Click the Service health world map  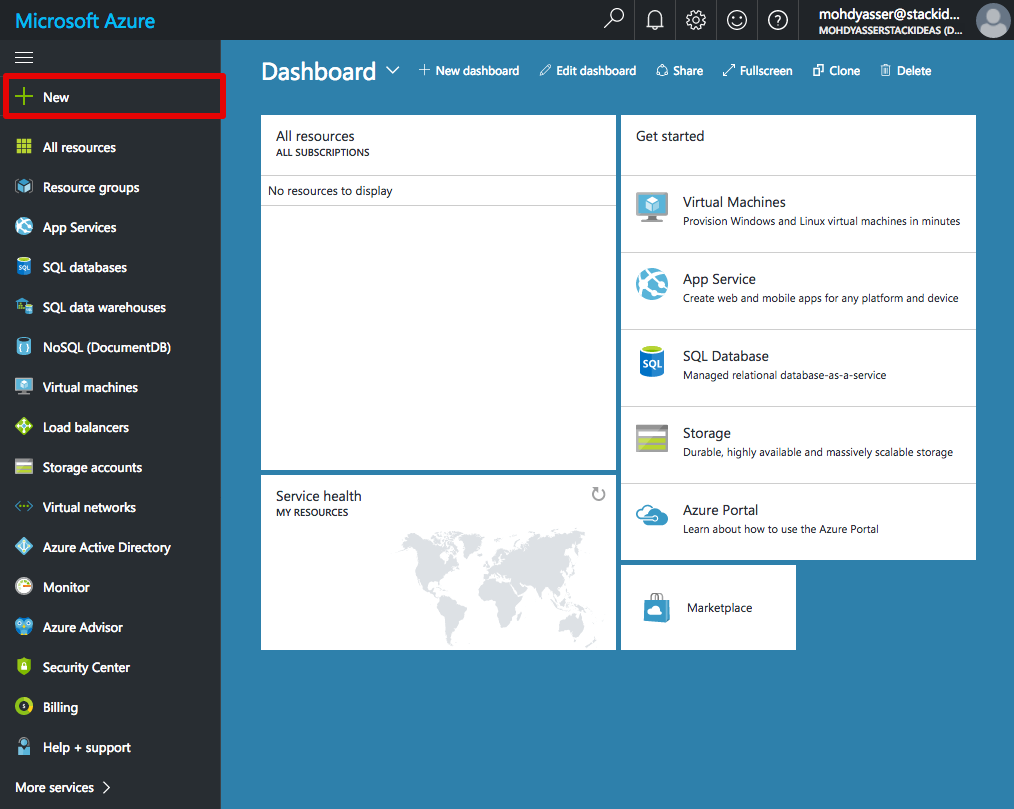(x=501, y=585)
